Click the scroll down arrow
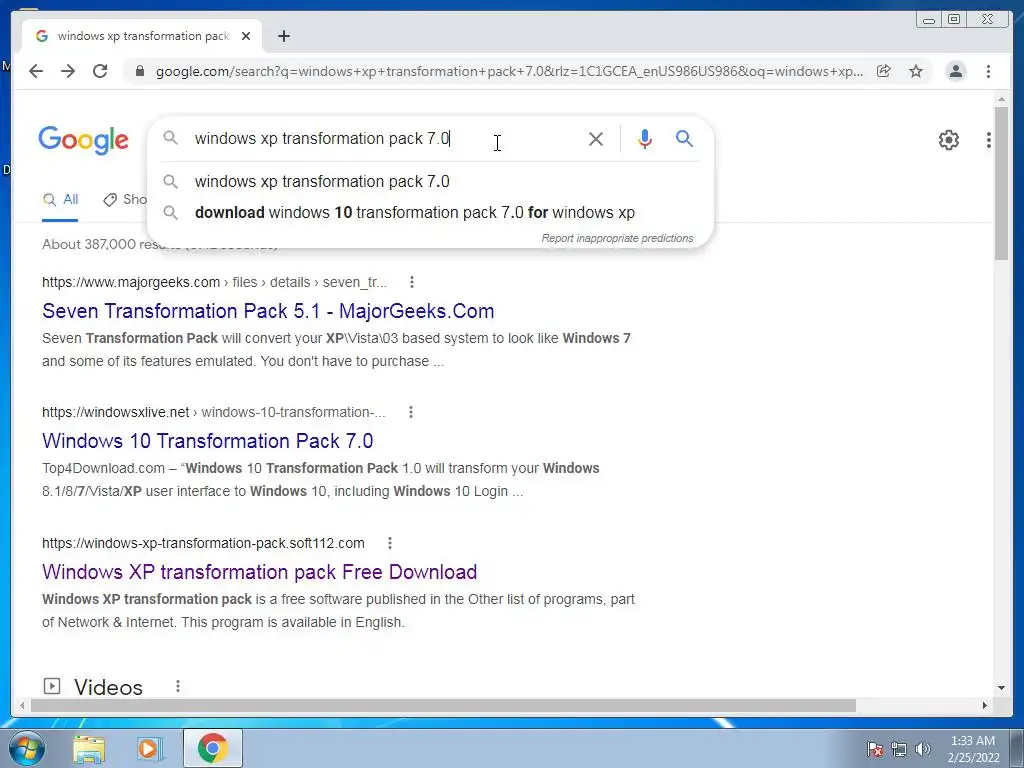This screenshot has height=768, width=1024. click(1001, 688)
